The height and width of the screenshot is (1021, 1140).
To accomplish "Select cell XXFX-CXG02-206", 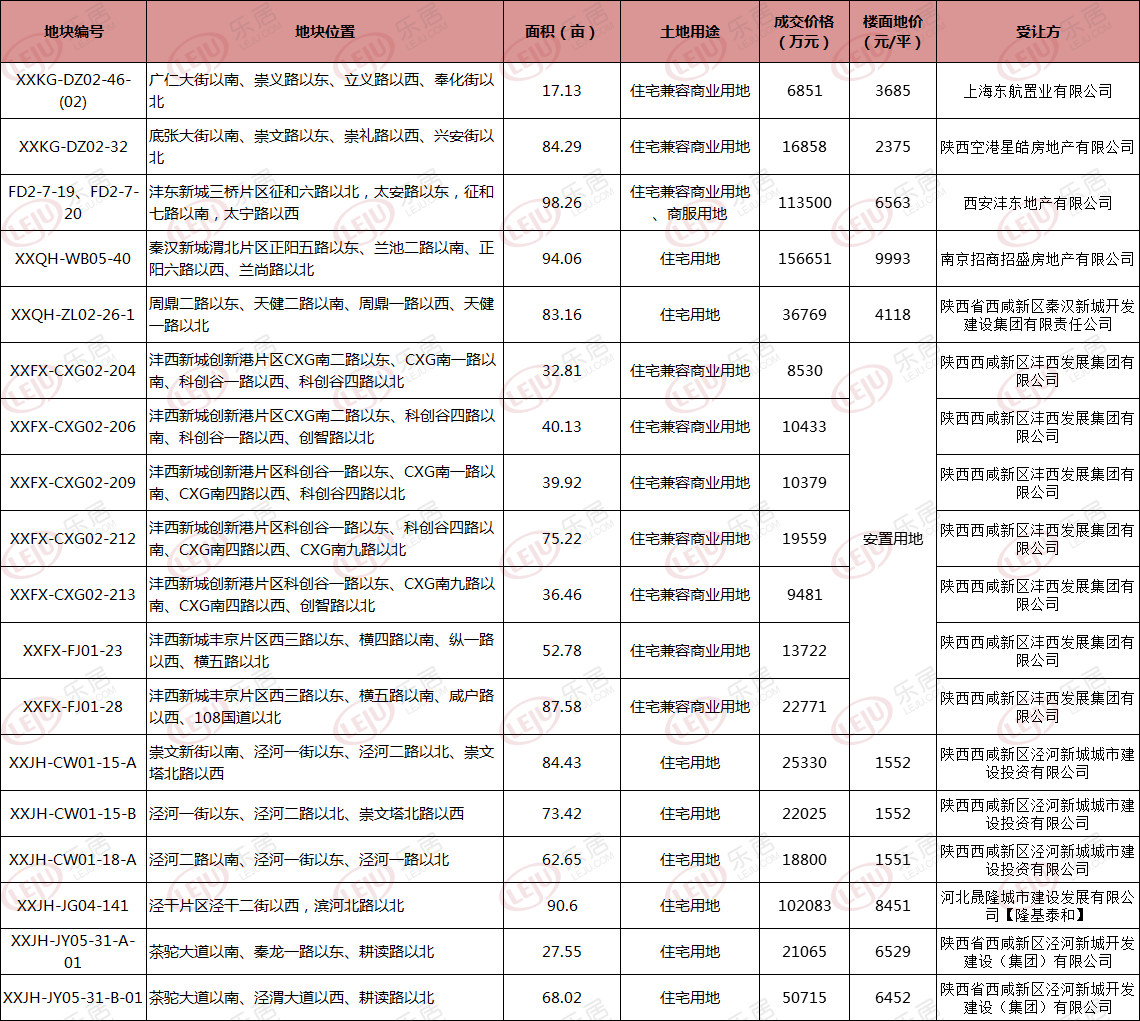I will coord(73,427).
